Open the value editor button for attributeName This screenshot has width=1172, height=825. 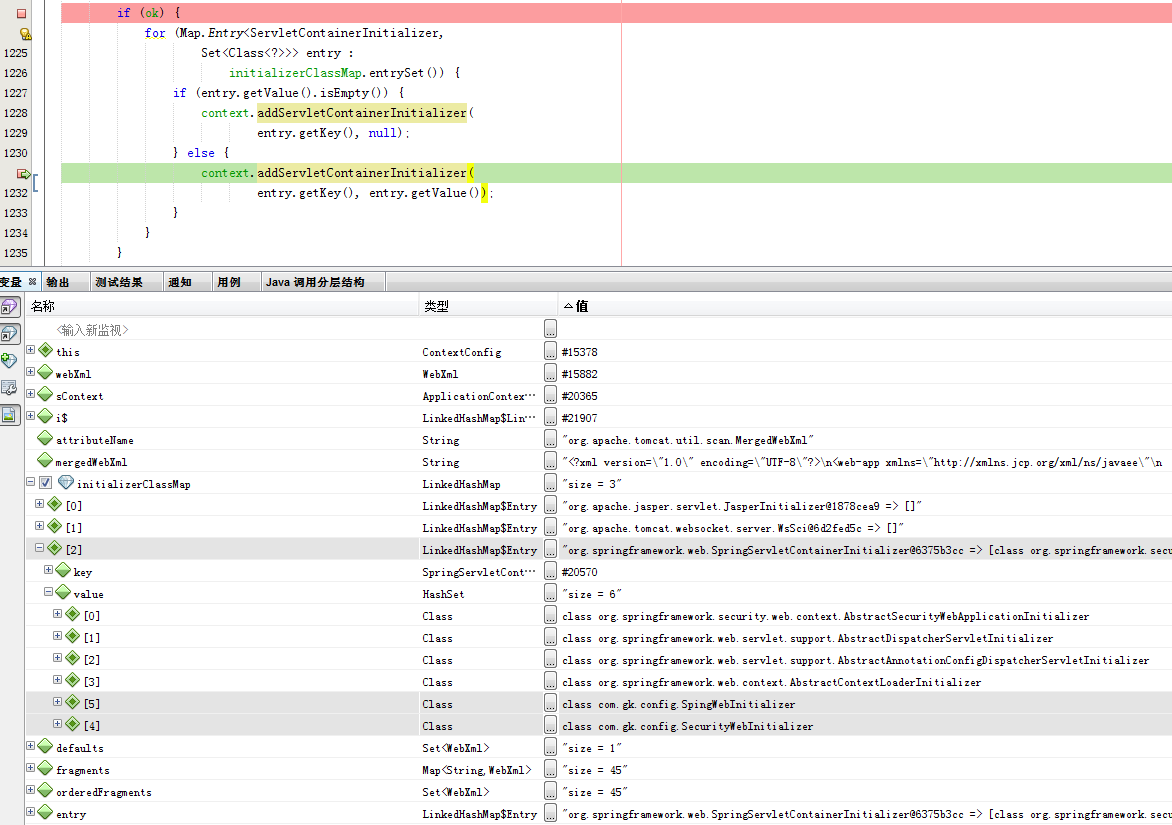[x=550, y=439]
